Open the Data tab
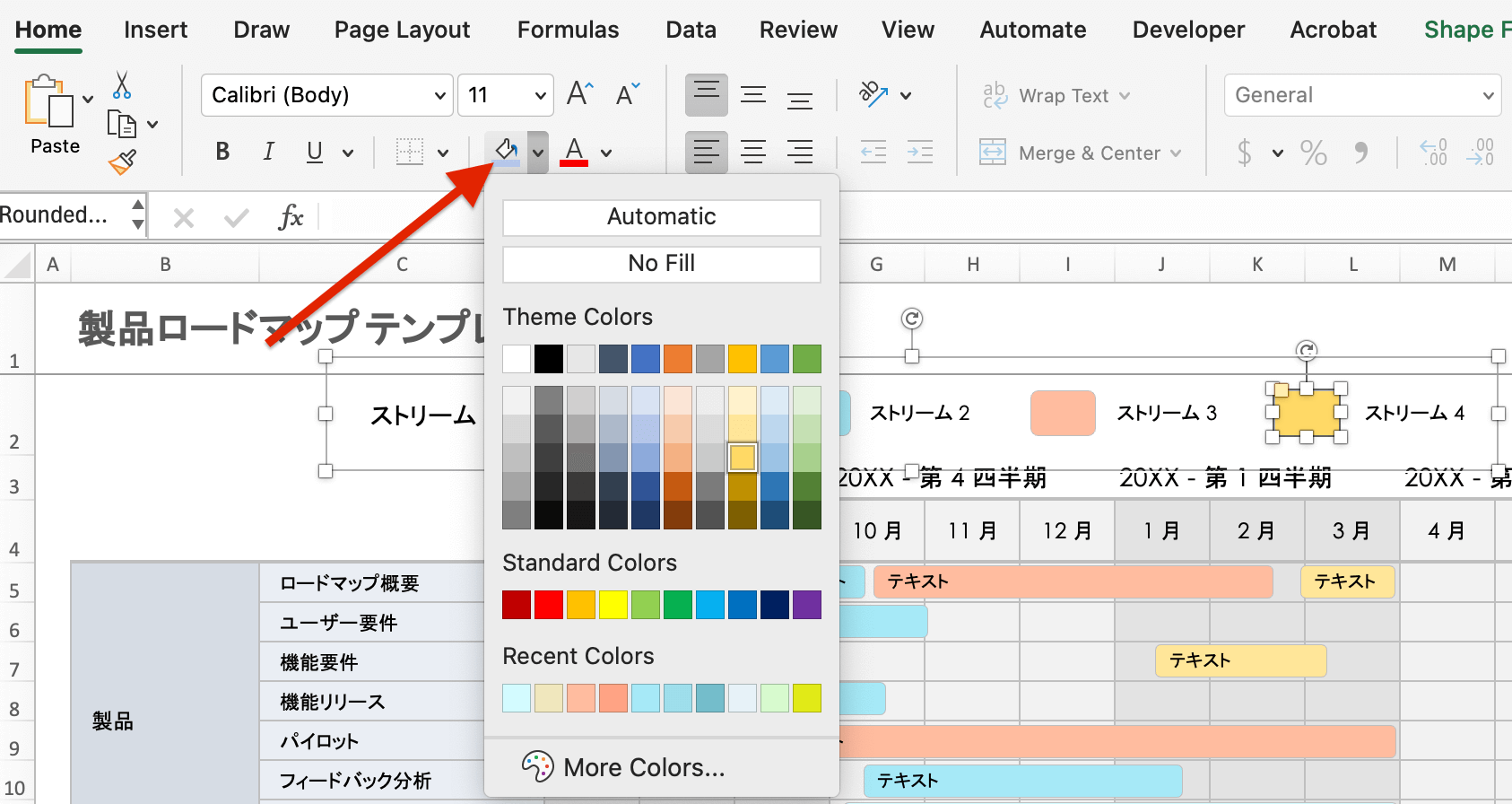 pyautogui.click(x=691, y=30)
